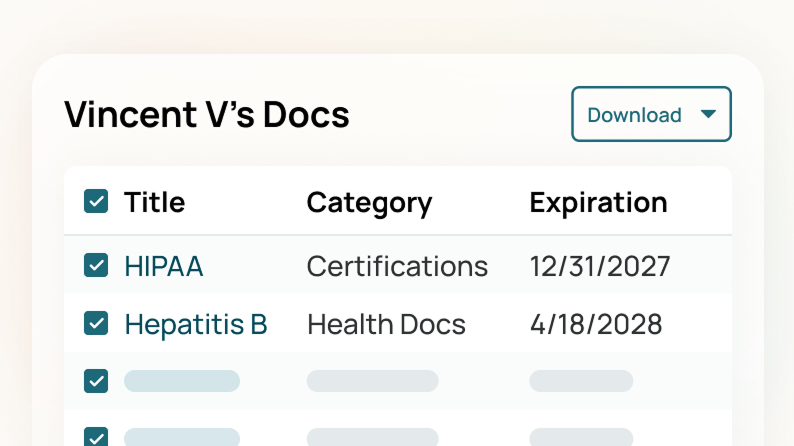Click the Download caret arrow icon

point(708,114)
